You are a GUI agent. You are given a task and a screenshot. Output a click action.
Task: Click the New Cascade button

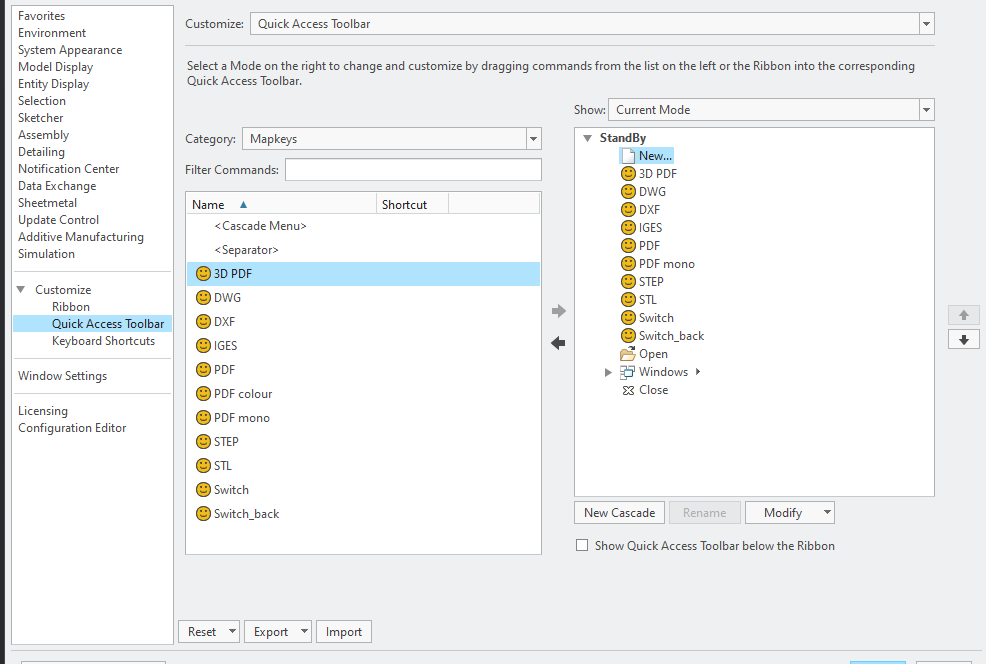(x=619, y=512)
